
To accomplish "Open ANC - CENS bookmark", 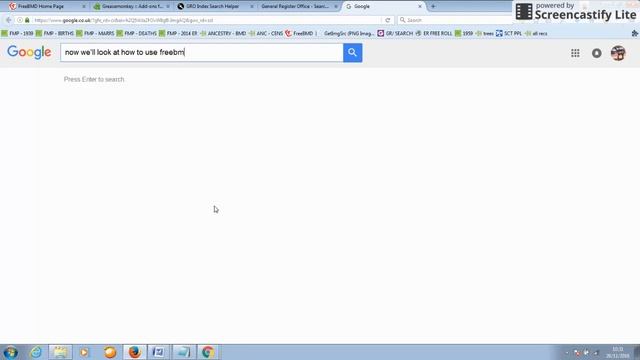I will 266,33.
